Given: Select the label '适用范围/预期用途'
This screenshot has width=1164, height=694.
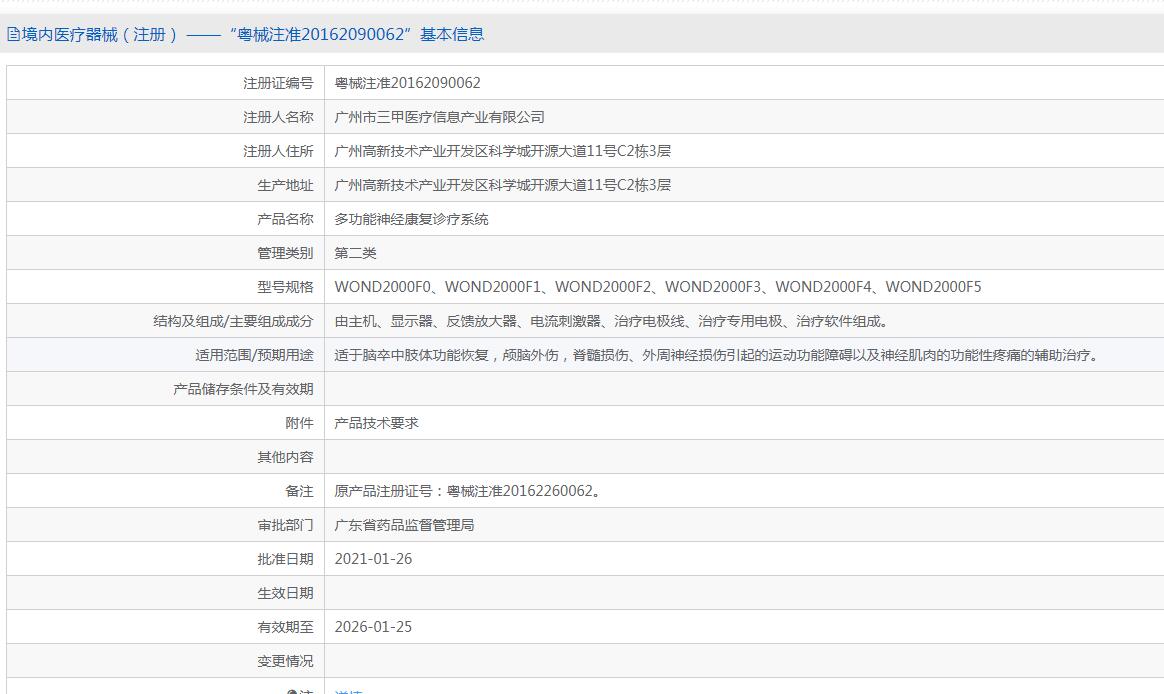Looking at the screenshot, I should point(255,356).
